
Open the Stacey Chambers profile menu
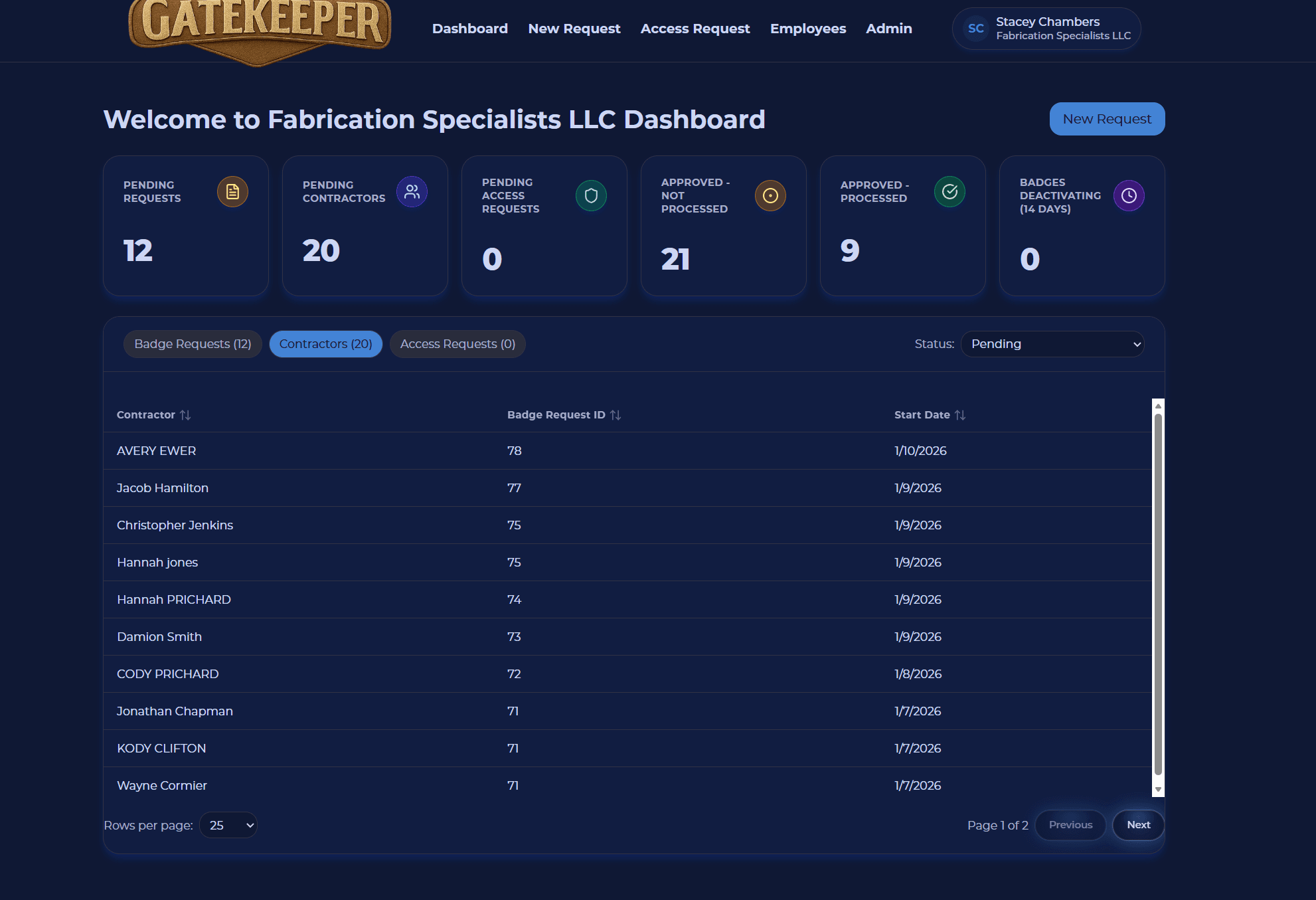(x=1046, y=29)
